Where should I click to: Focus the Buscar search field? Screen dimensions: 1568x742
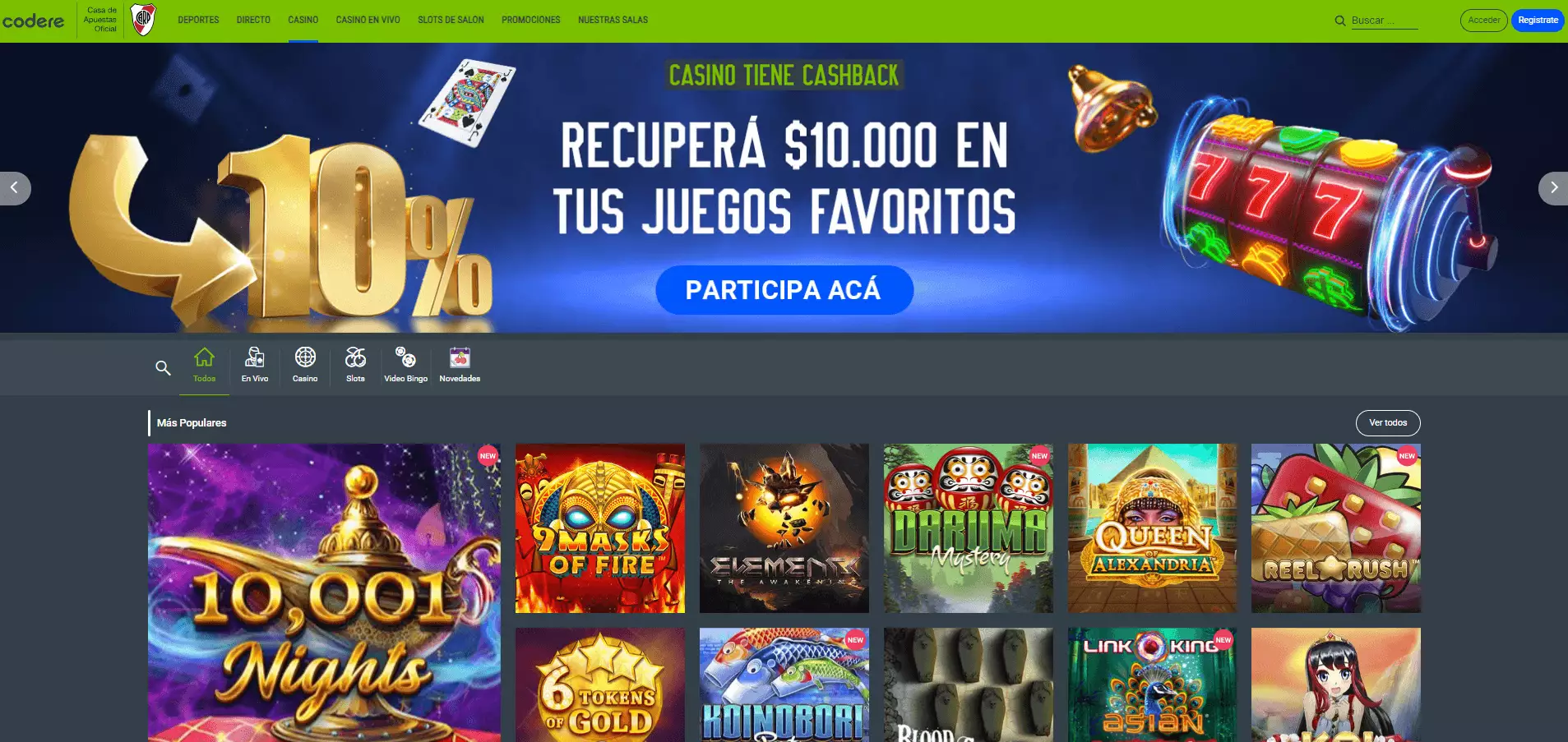(1384, 21)
